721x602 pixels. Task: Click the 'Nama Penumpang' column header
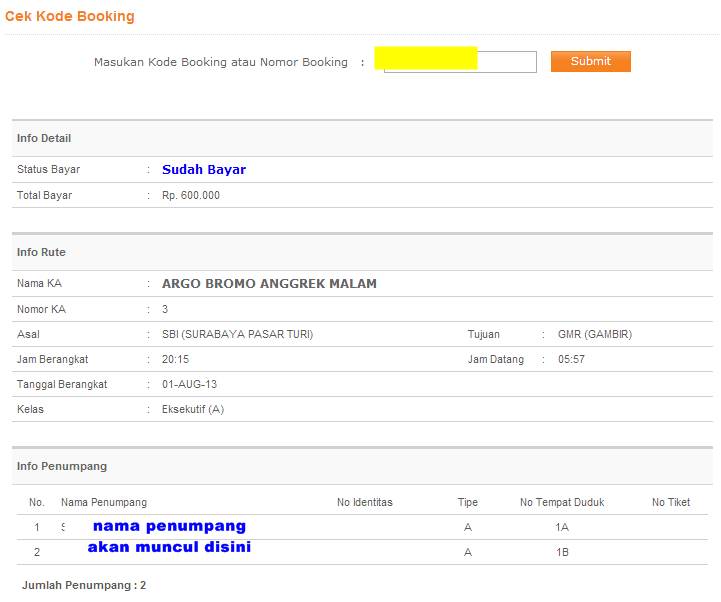pos(104,502)
